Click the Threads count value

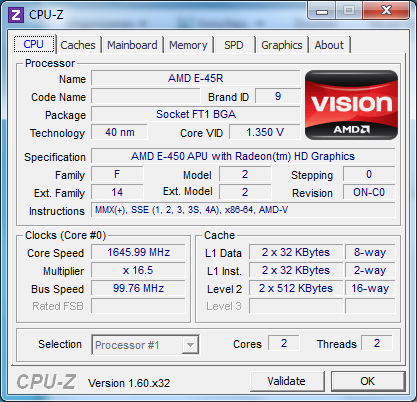[x=377, y=343]
